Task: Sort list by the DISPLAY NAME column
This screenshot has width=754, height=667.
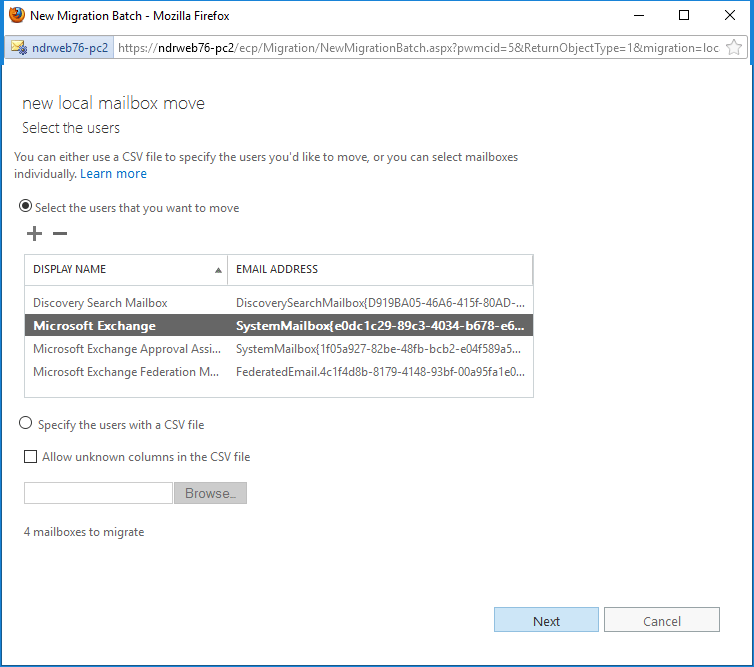Action: [x=126, y=269]
